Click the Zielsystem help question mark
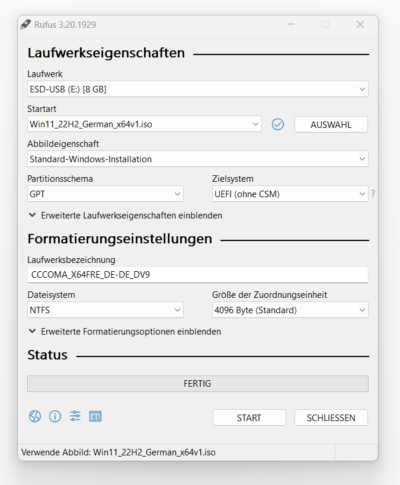Viewport: 400px width, 485px height. click(373, 193)
